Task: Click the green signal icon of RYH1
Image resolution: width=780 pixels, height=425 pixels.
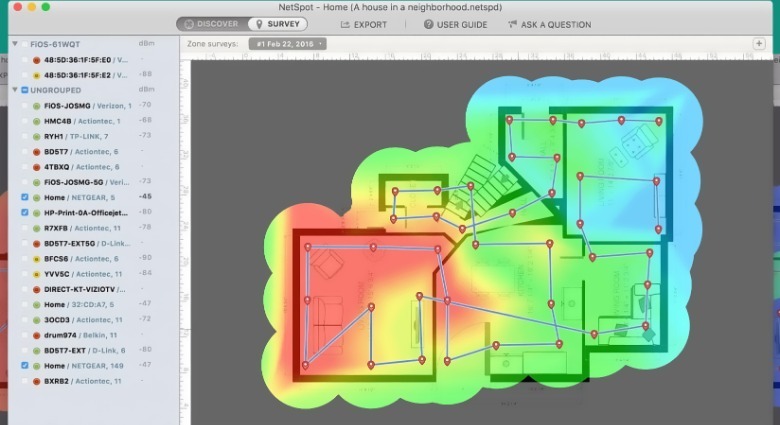Action: [x=36, y=136]
